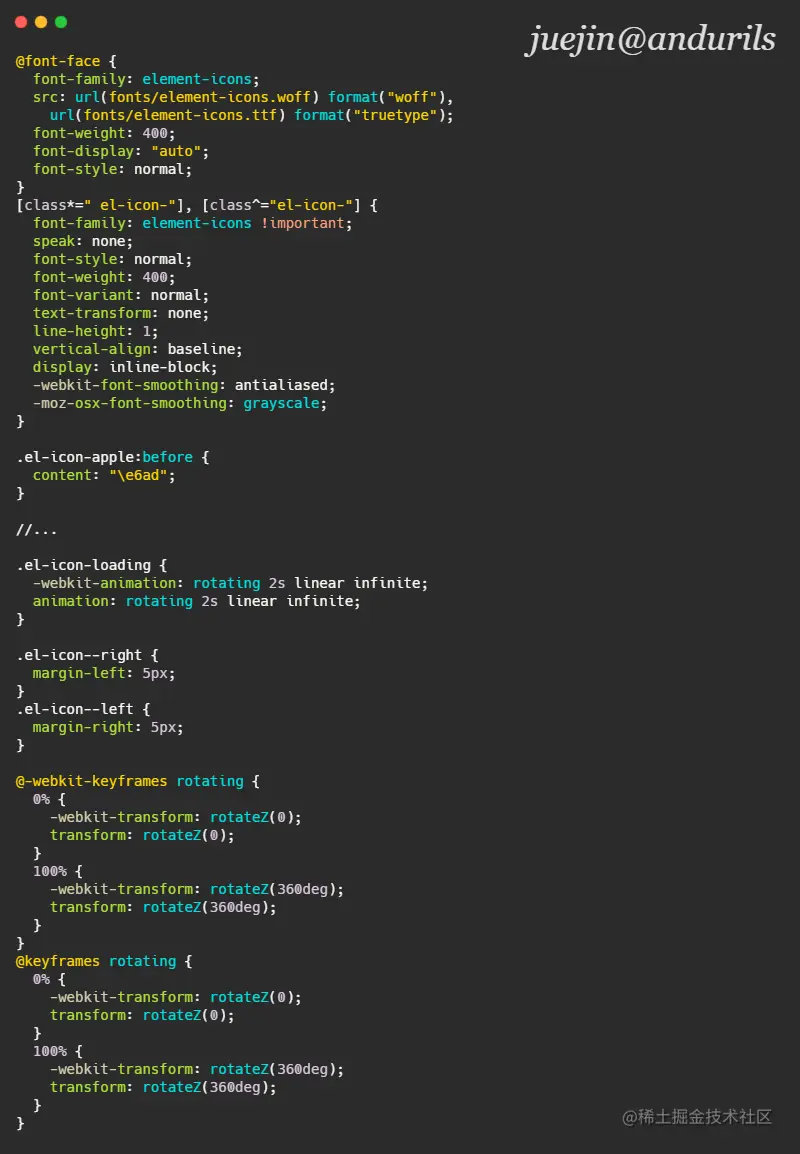Screen dimensions: 800x1154
Task: Select line "font-family: element-icons;" without !important
Action: click(x=146, y=79)
